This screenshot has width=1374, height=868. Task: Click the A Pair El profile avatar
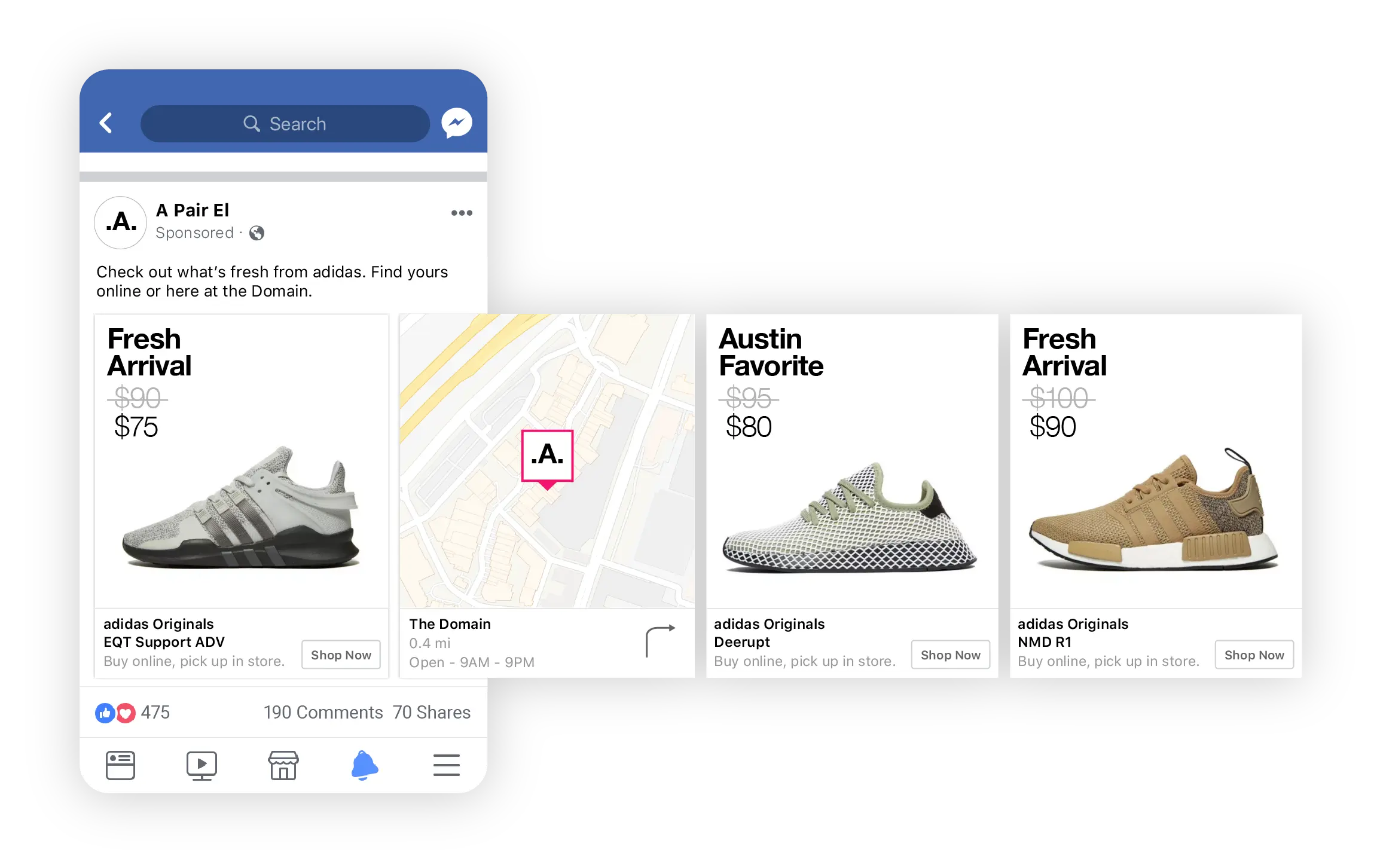click(121, 222)
